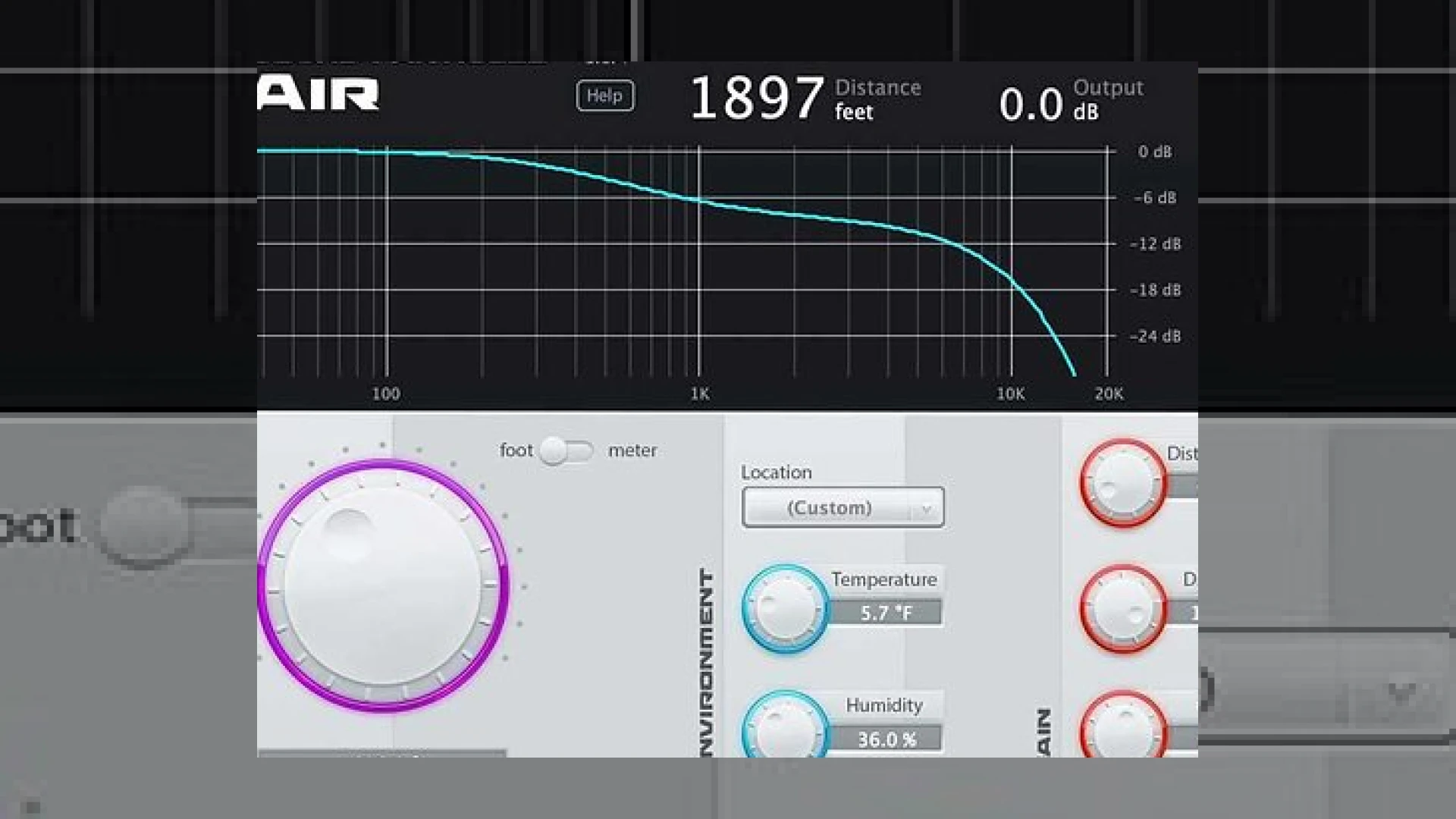Click the -18 dB scale label

click(x=1155, y=290)
